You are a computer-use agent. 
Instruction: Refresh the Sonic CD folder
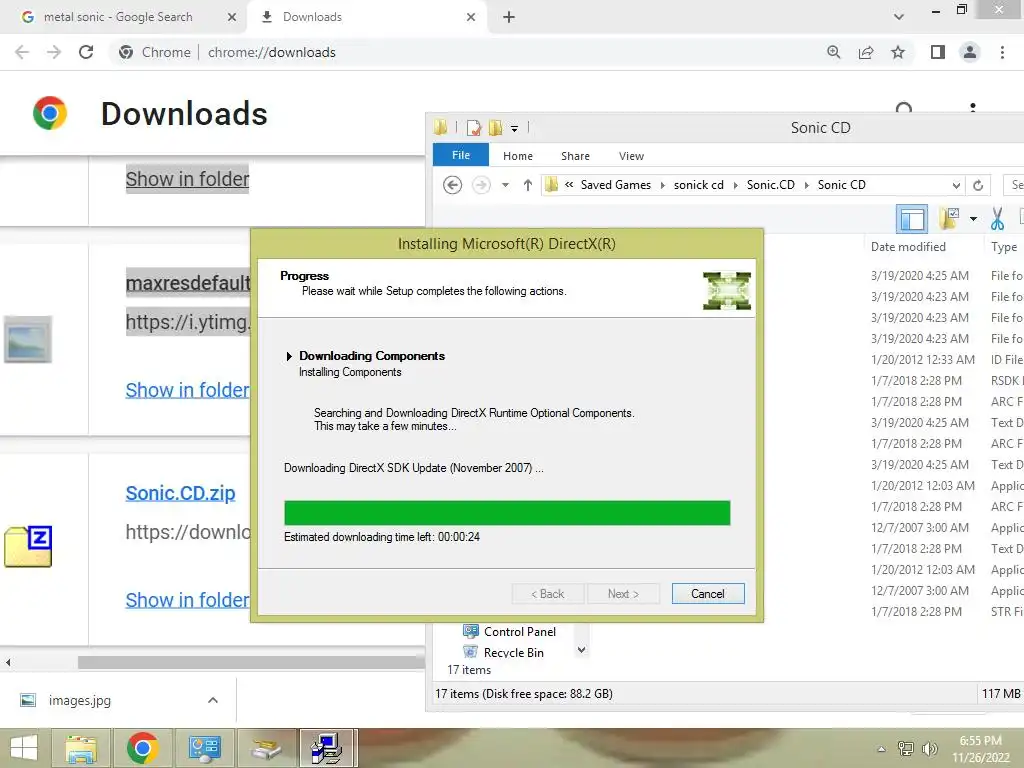(x=978, y=185)
